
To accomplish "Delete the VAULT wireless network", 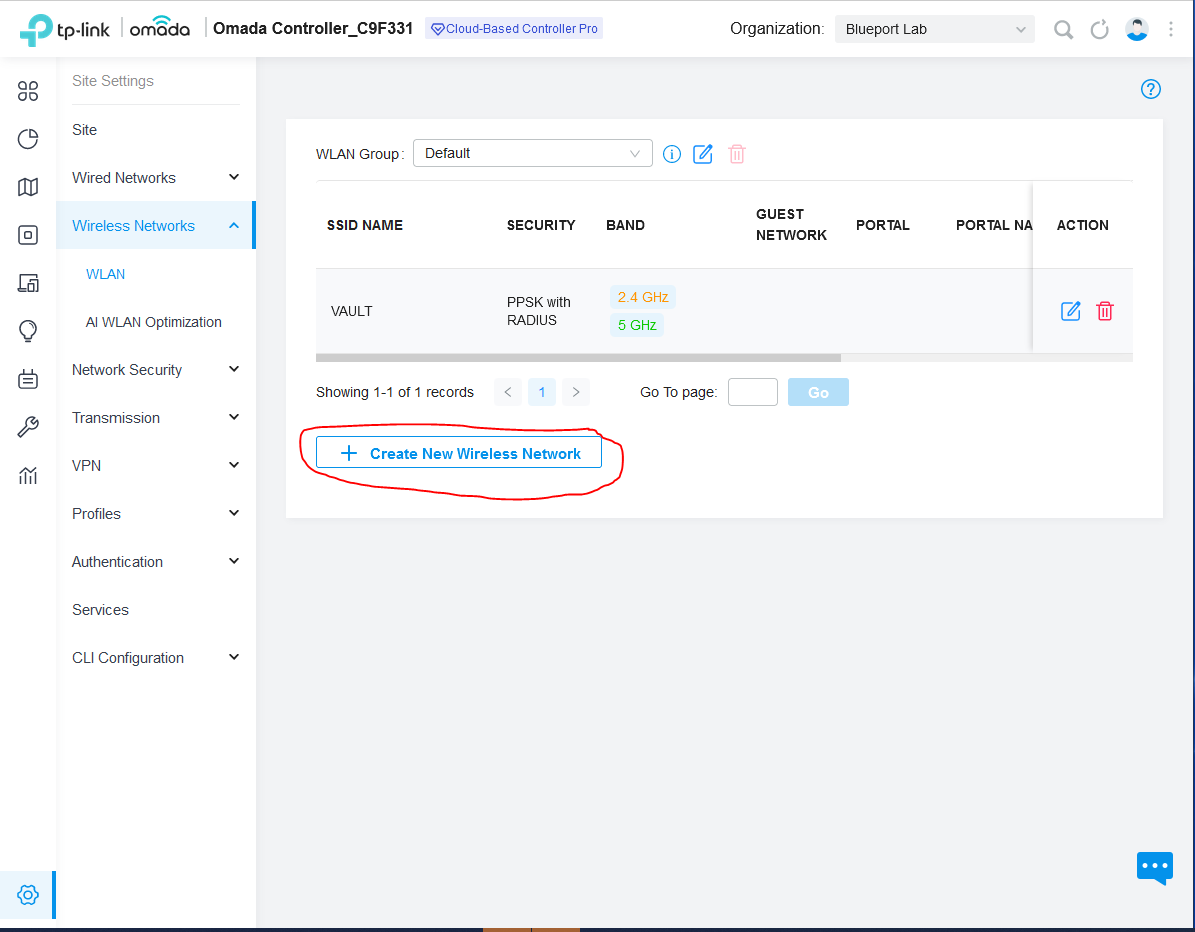I will [x=1105, y=311].
